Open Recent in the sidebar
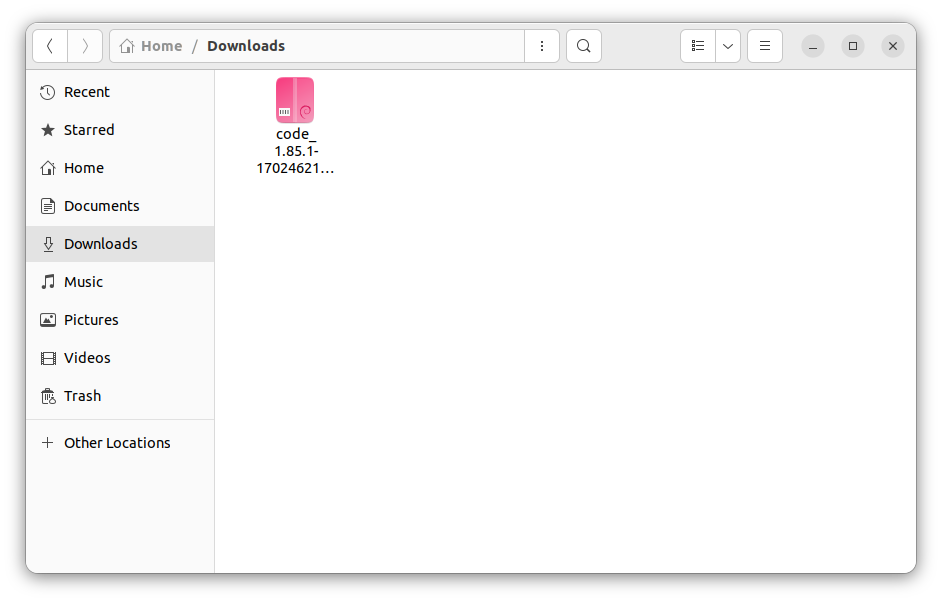 click(120, 92)
